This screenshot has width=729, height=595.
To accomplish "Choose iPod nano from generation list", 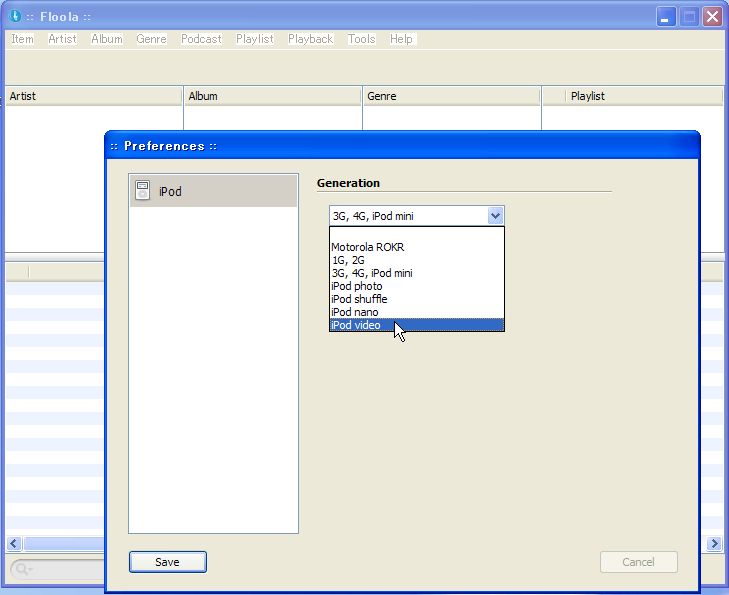I will pos(417,312).
